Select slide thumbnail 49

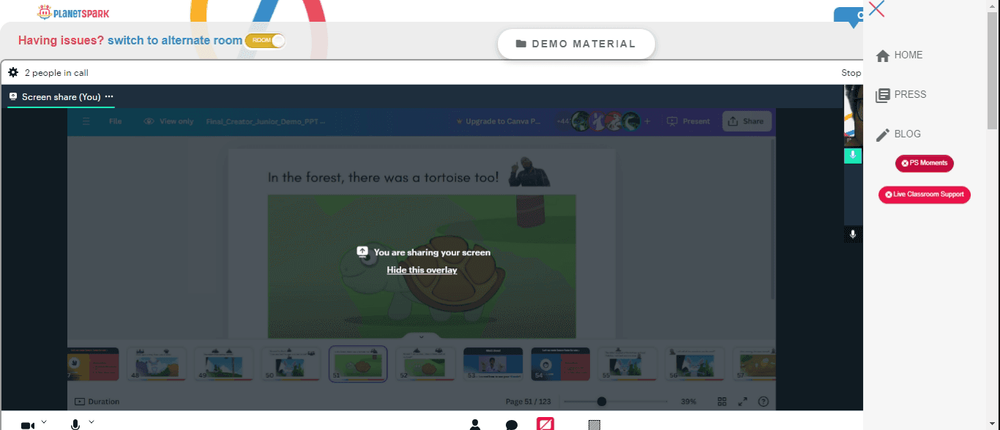[x=224, y=364]
